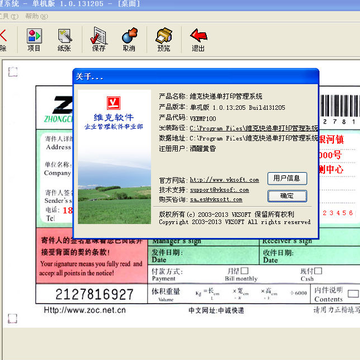Tick the 内件说明 Contents checkbox
The width and height of the screenshot is (360, 360).
(353, 294)
